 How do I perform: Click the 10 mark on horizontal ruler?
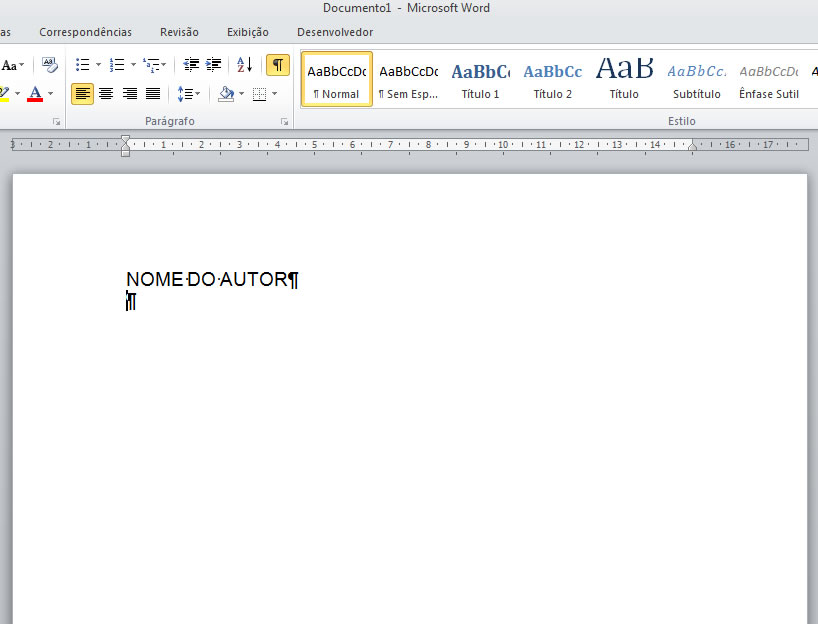click(x=503, y=145)
